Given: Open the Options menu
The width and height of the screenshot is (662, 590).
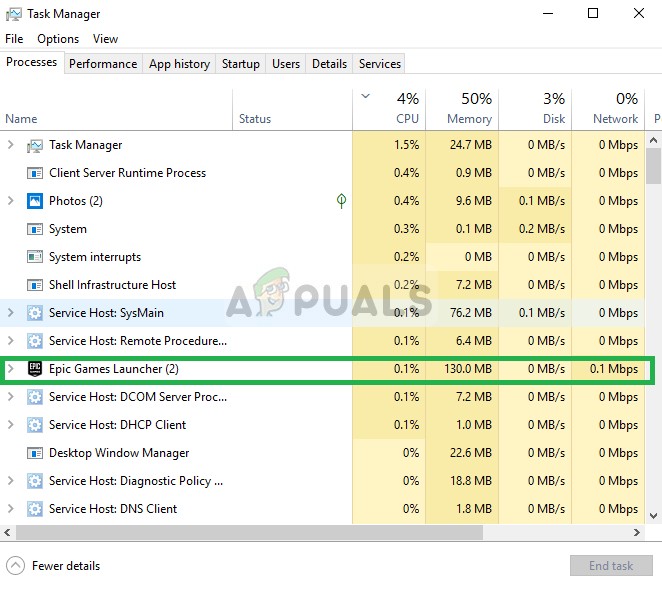Looking at the screenshot, I should point(58,39).
